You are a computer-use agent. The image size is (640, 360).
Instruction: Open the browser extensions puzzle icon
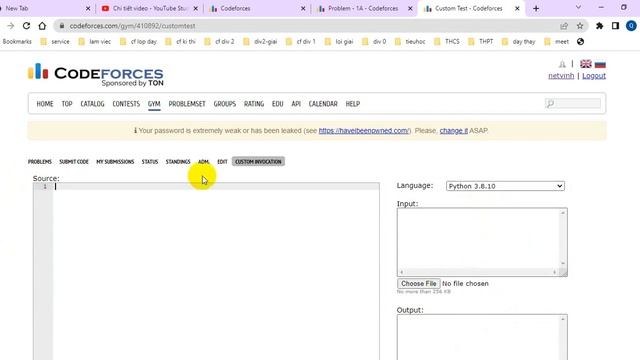(x=599, y=26)
